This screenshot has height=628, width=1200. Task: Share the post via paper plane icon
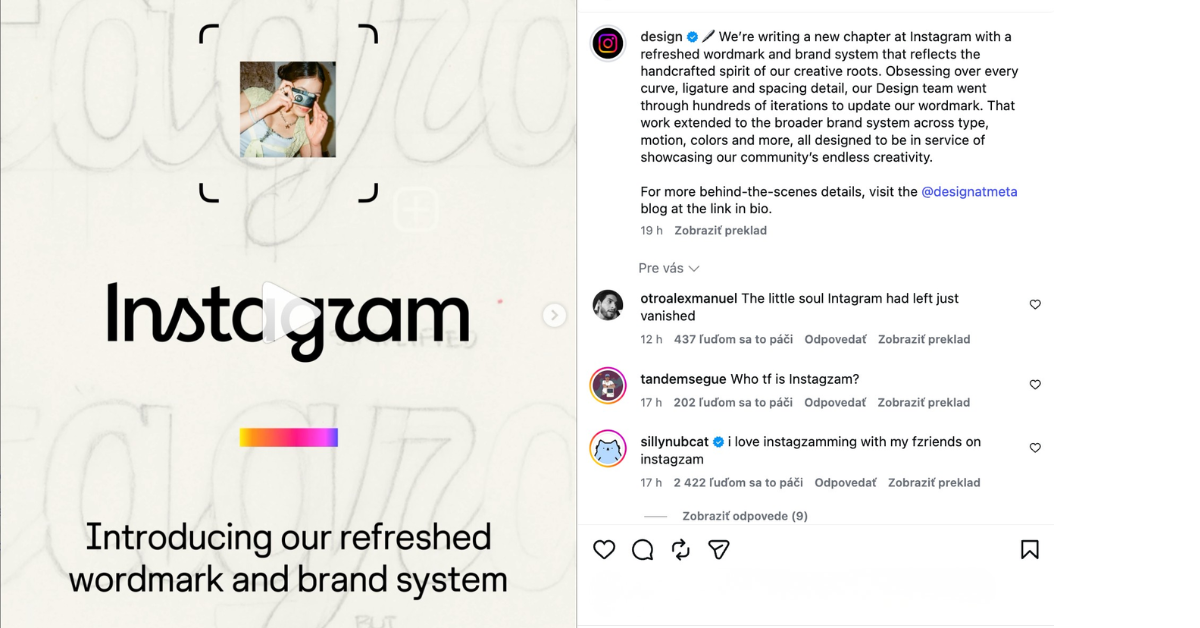click(x=719, y=549)
